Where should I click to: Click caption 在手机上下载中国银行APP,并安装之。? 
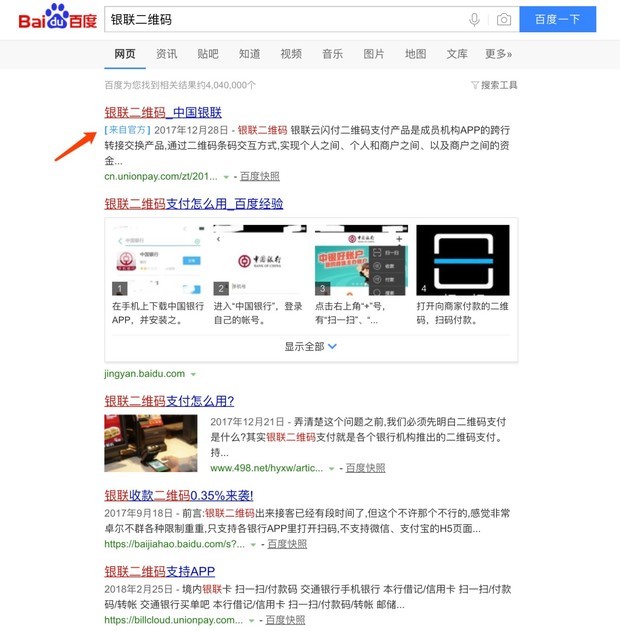[x=158, y=313]
